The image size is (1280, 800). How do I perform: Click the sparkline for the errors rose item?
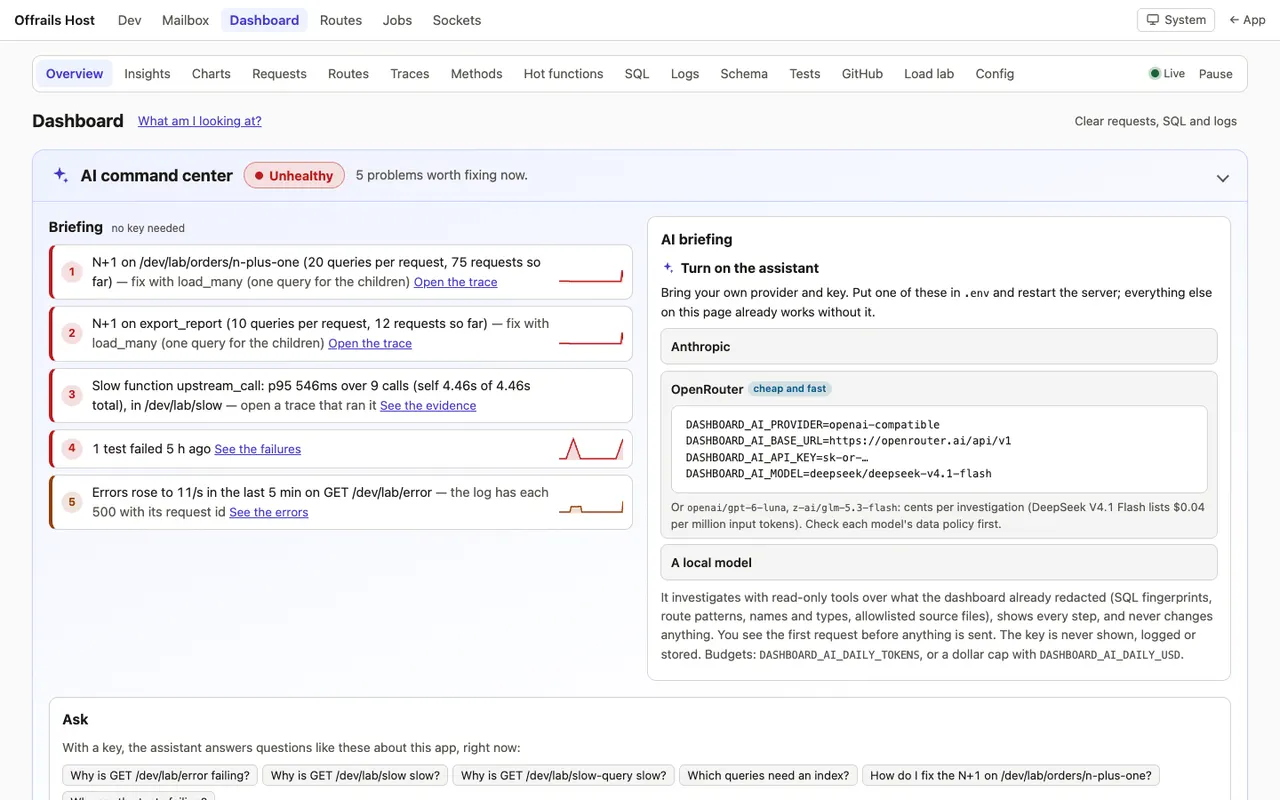point(591,509)
